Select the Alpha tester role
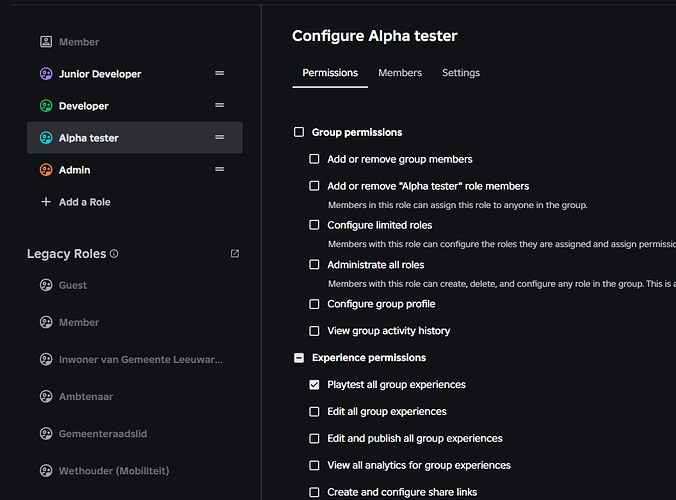676x500 pixels. tap(135, 138)
